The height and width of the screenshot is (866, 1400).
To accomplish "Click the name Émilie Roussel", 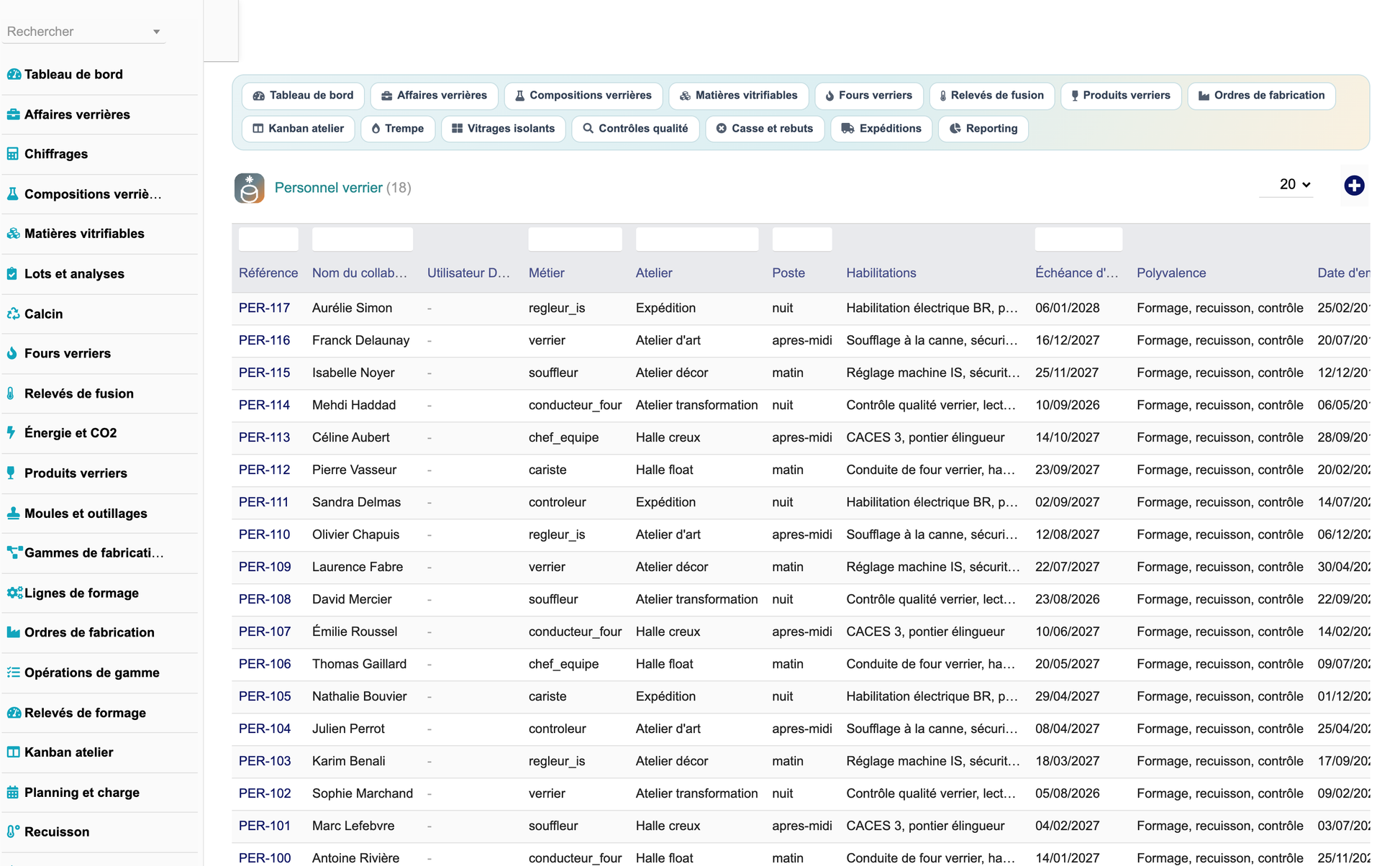I will (x=355, y=632).
